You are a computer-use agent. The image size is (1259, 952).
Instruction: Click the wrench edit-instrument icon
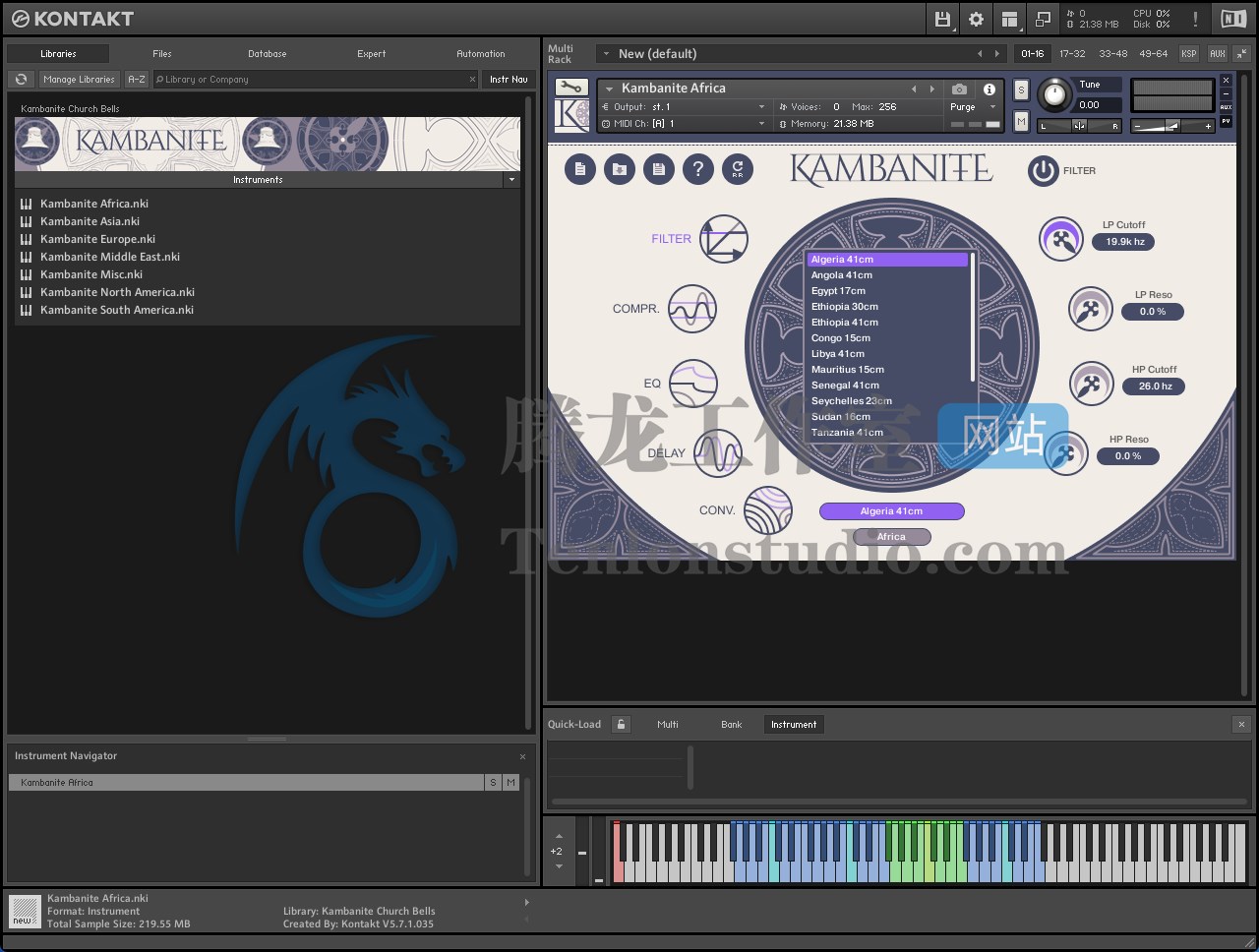[x=570, y=87]
